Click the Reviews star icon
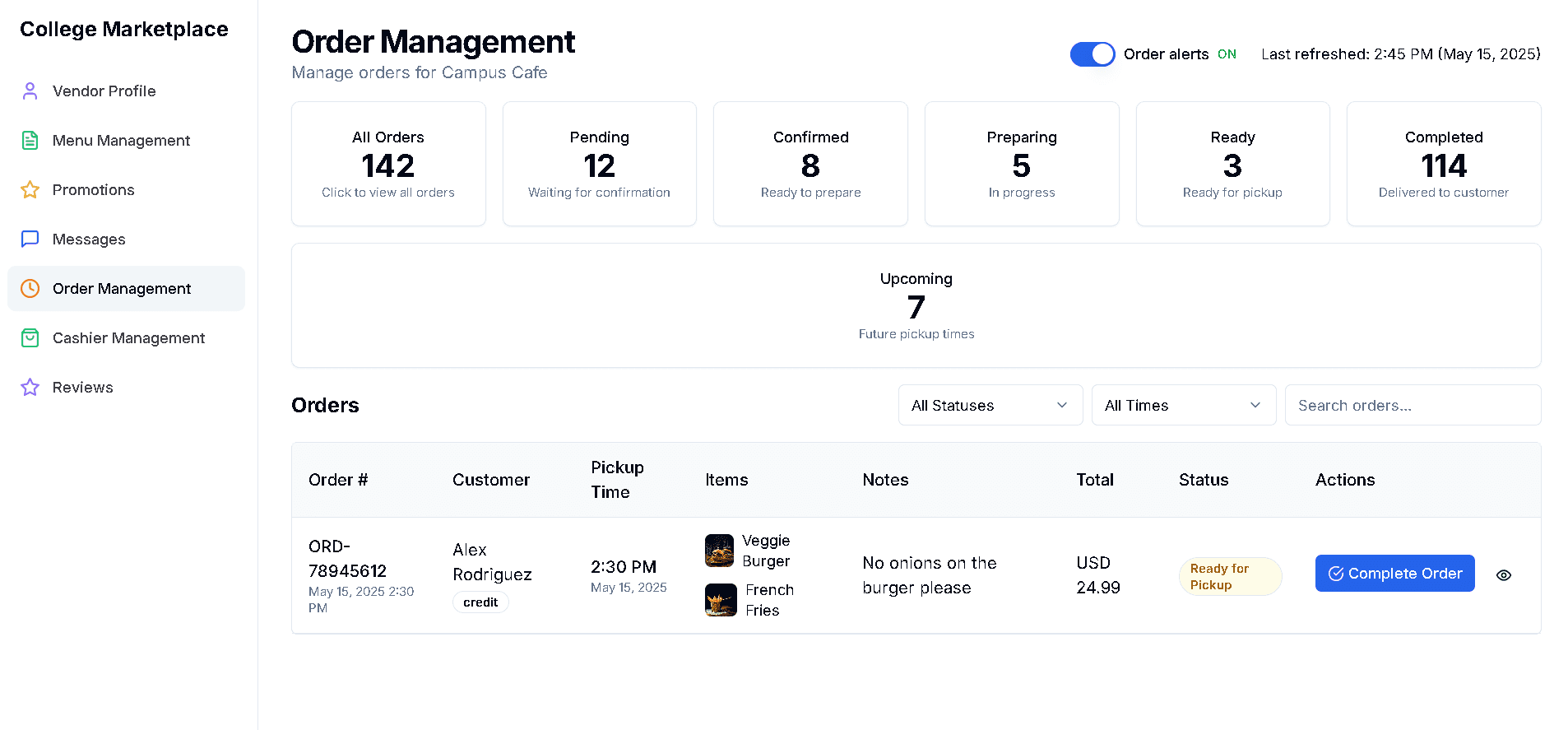The image size is (1568, 730). tap(30, 388)
